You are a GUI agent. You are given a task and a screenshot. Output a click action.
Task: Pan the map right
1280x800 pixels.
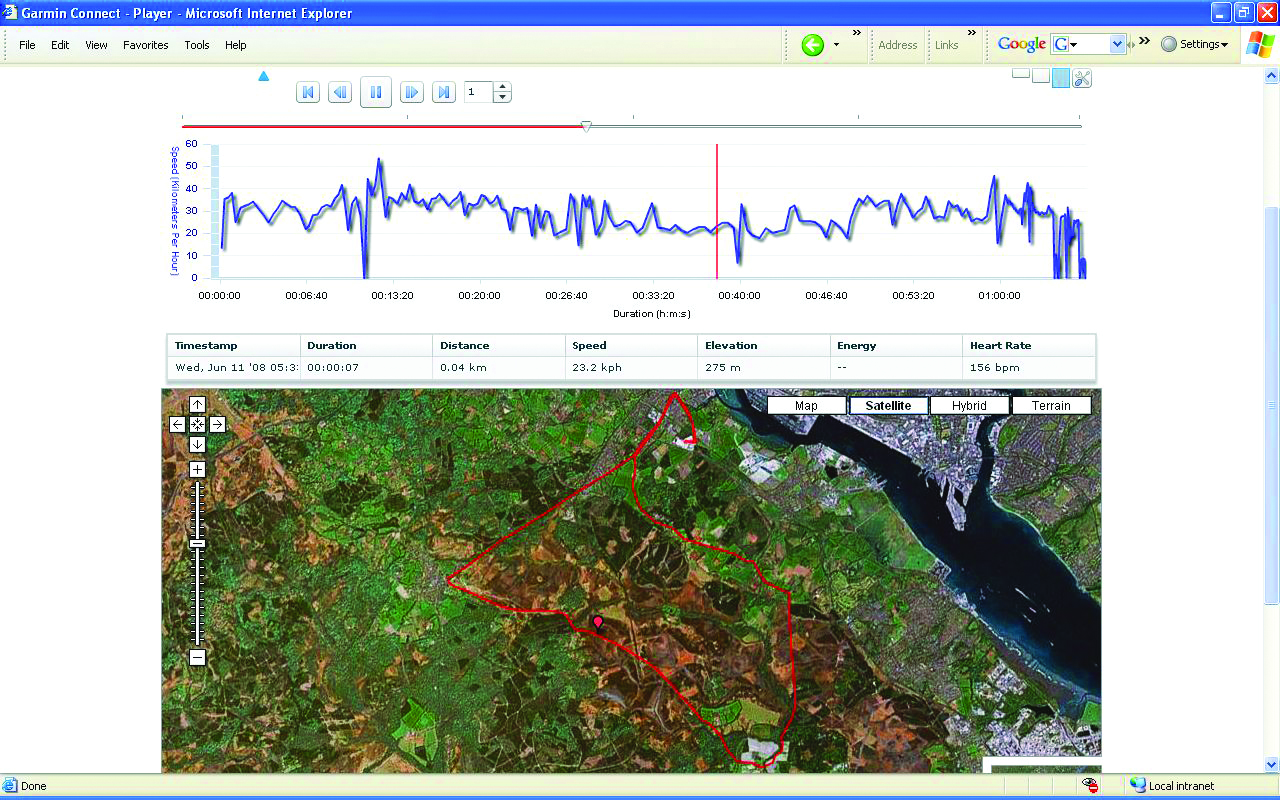(x=217, y=425)
